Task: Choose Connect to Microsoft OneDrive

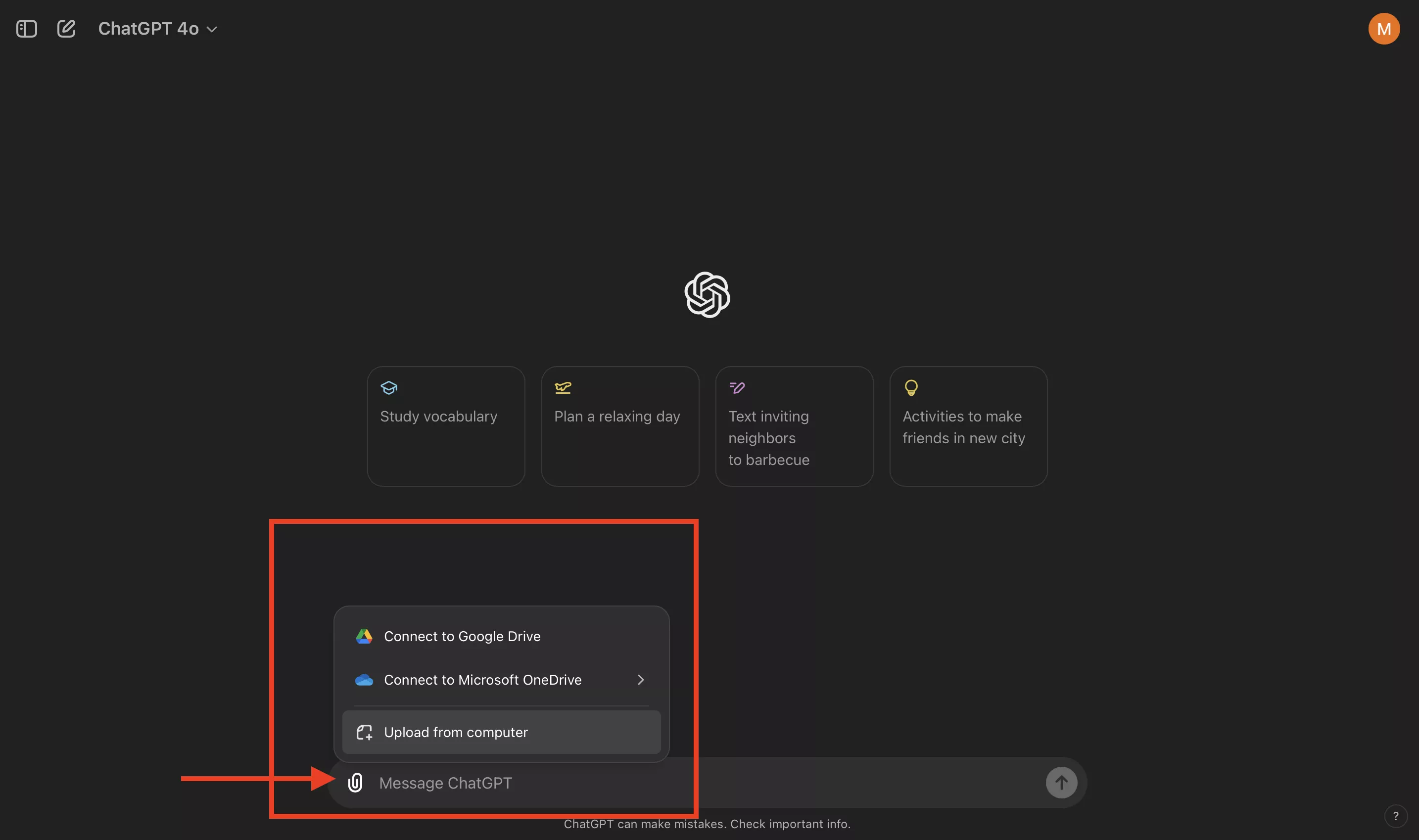Action: 502,680
